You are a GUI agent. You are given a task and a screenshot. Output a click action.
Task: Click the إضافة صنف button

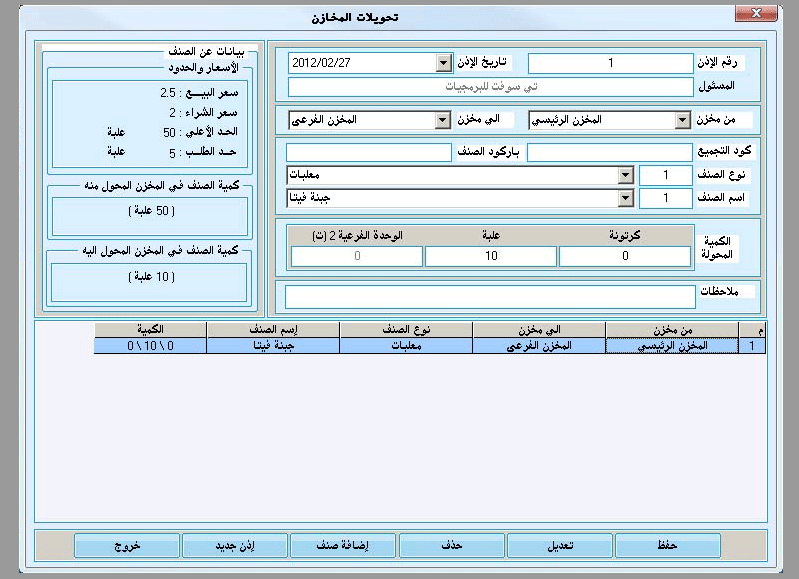pos(342,545)
